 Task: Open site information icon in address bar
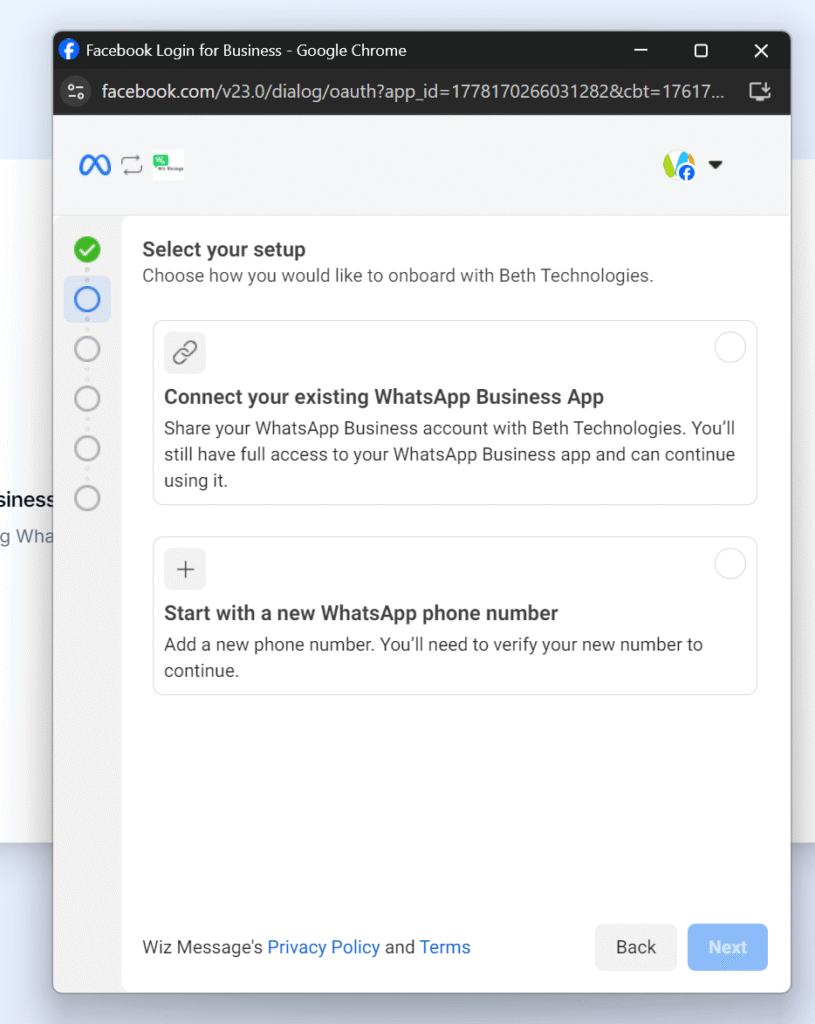(76, 92)
